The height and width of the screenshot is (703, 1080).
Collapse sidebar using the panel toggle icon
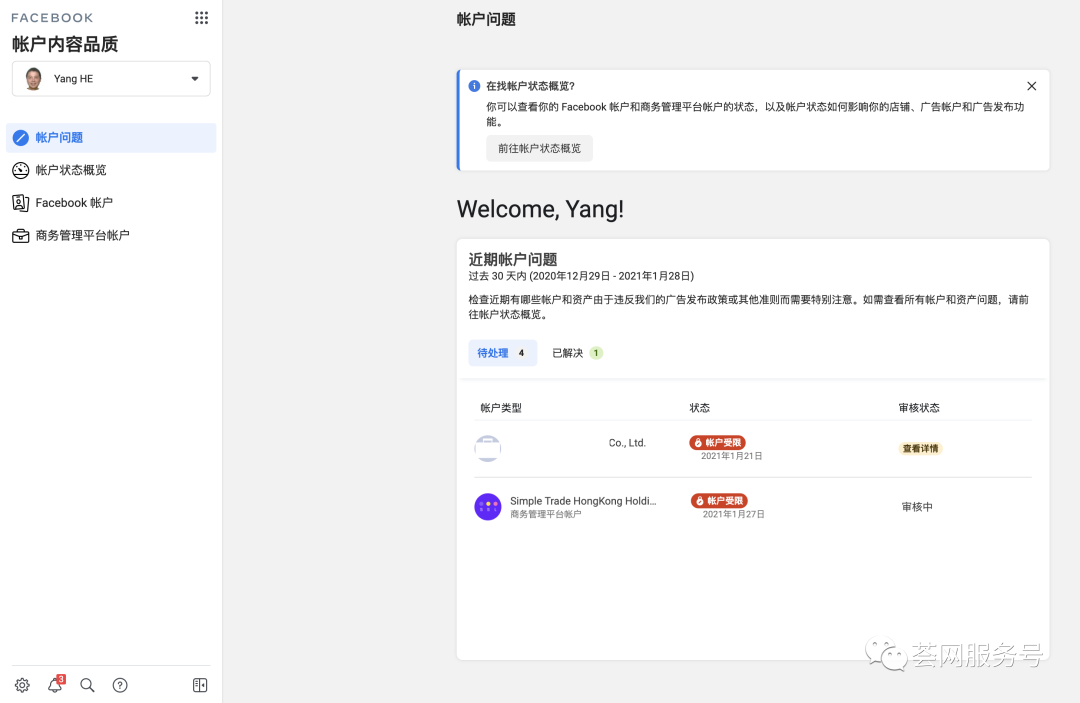click(x=200, y=685)
